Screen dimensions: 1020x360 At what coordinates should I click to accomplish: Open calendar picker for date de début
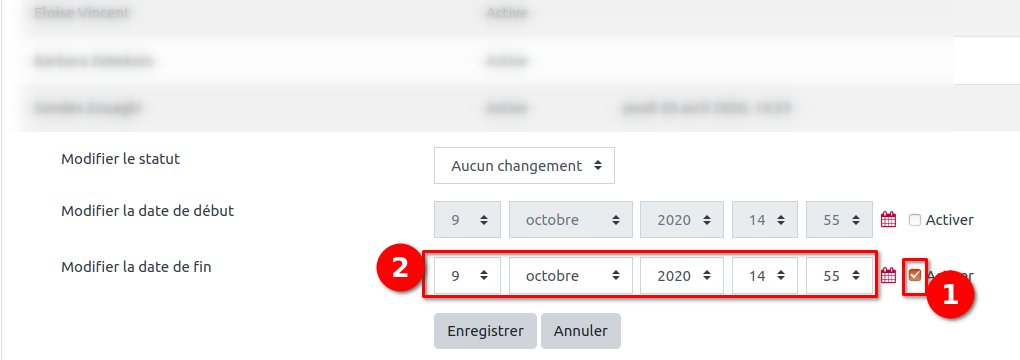point(889,219)
